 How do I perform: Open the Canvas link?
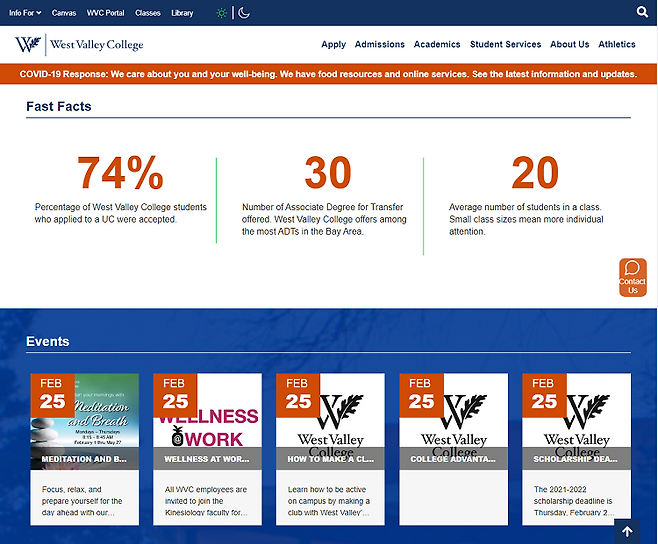(64, 13)
